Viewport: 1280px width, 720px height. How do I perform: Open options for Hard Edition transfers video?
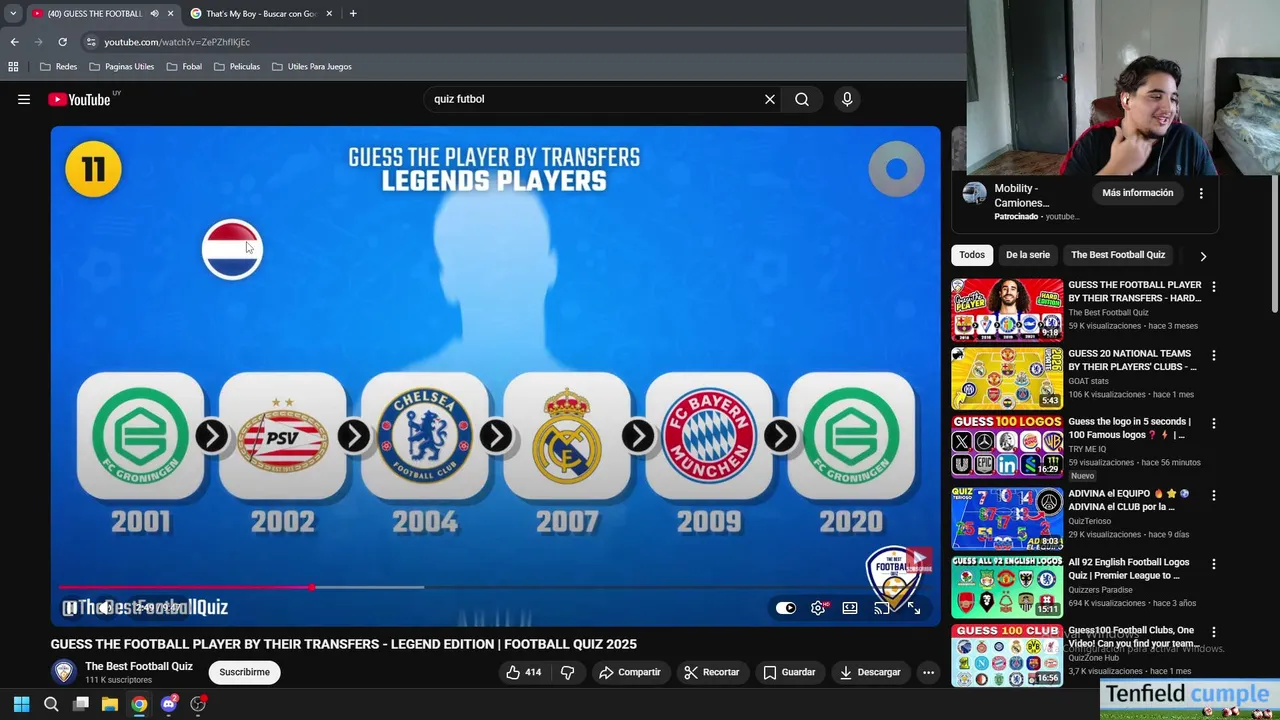[x=1214, y=287]
